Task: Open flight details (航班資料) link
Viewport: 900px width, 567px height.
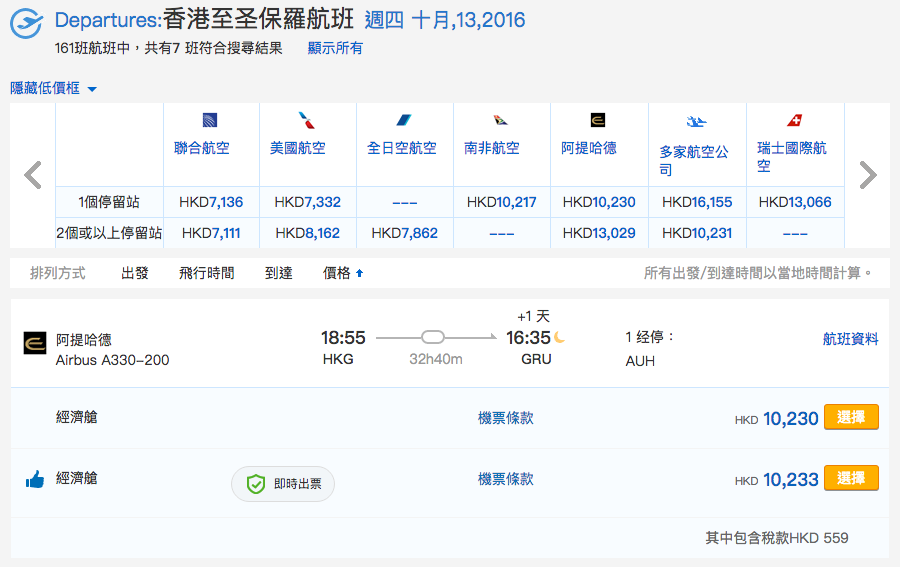Action: click(851, 339)
